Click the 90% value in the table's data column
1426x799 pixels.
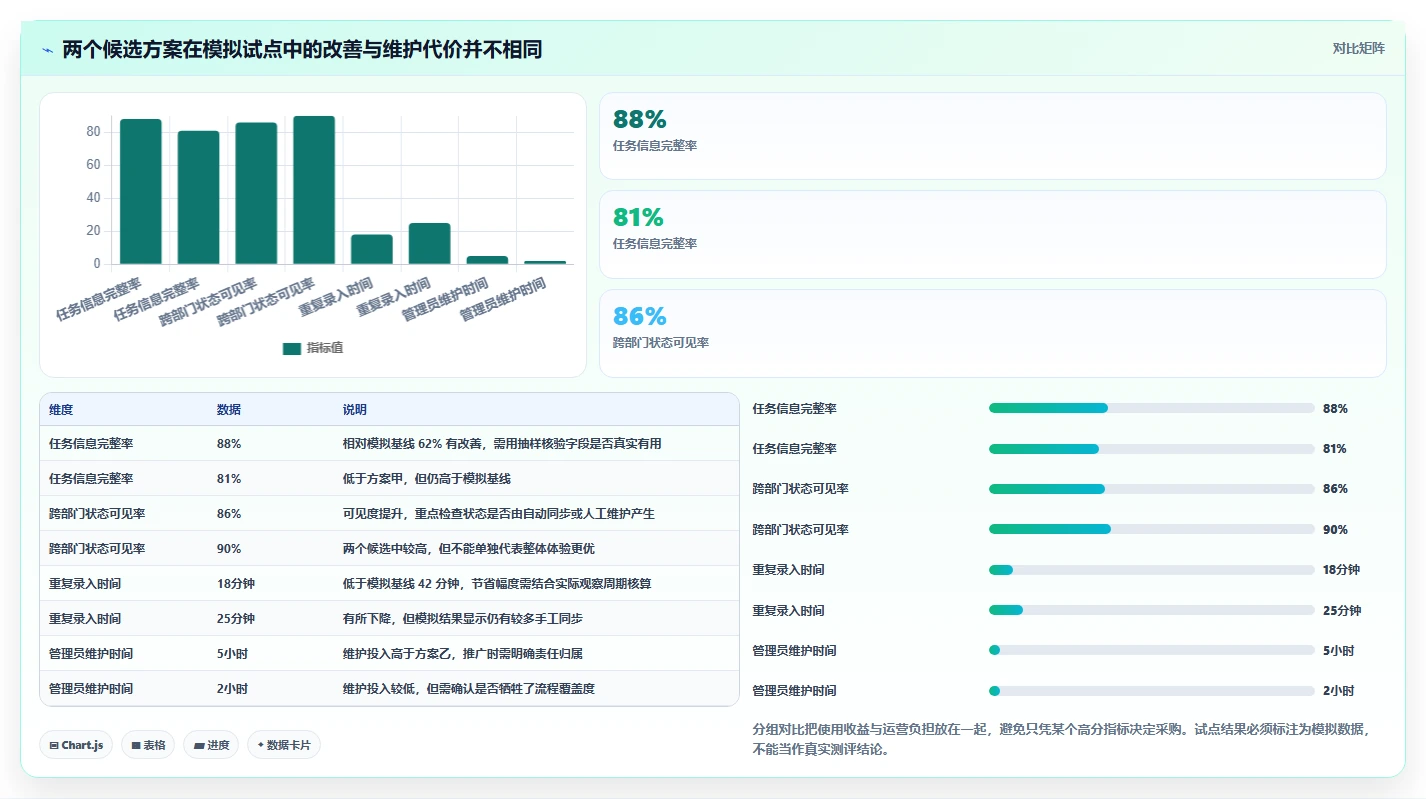pos(229,549)
